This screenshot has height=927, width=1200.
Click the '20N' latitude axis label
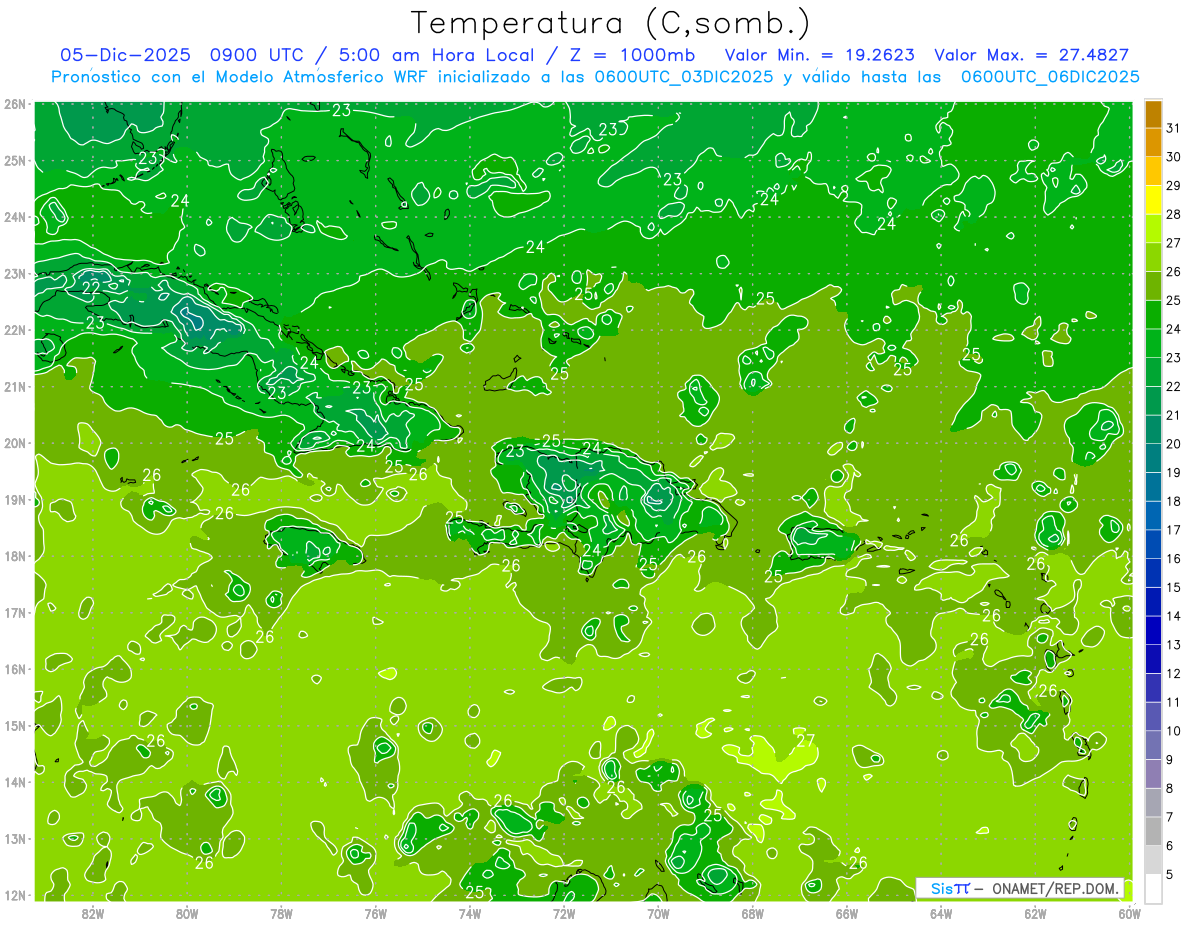pyautogui.click(x=14, y=443)
